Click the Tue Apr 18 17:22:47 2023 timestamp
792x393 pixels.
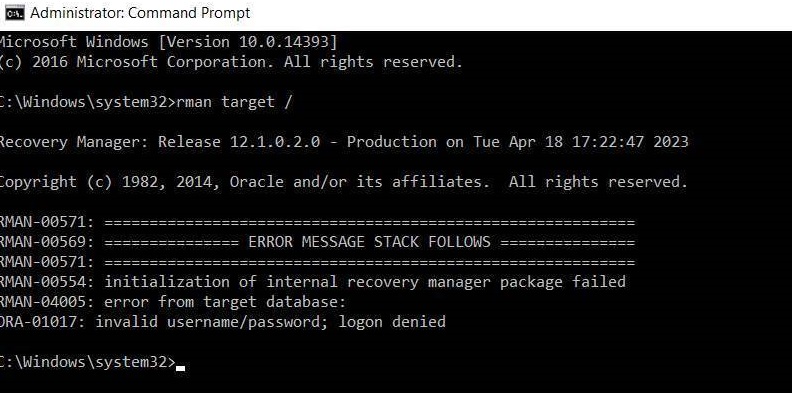581,141
